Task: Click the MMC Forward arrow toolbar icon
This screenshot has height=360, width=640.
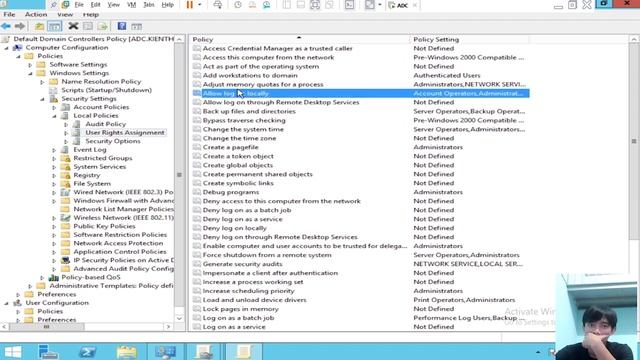Action: tap(20, 27)
